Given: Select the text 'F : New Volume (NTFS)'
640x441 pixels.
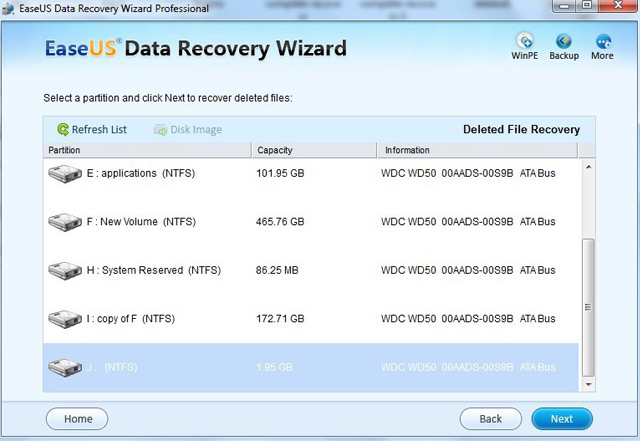Looking at the screenshot, I should [141, 222].
